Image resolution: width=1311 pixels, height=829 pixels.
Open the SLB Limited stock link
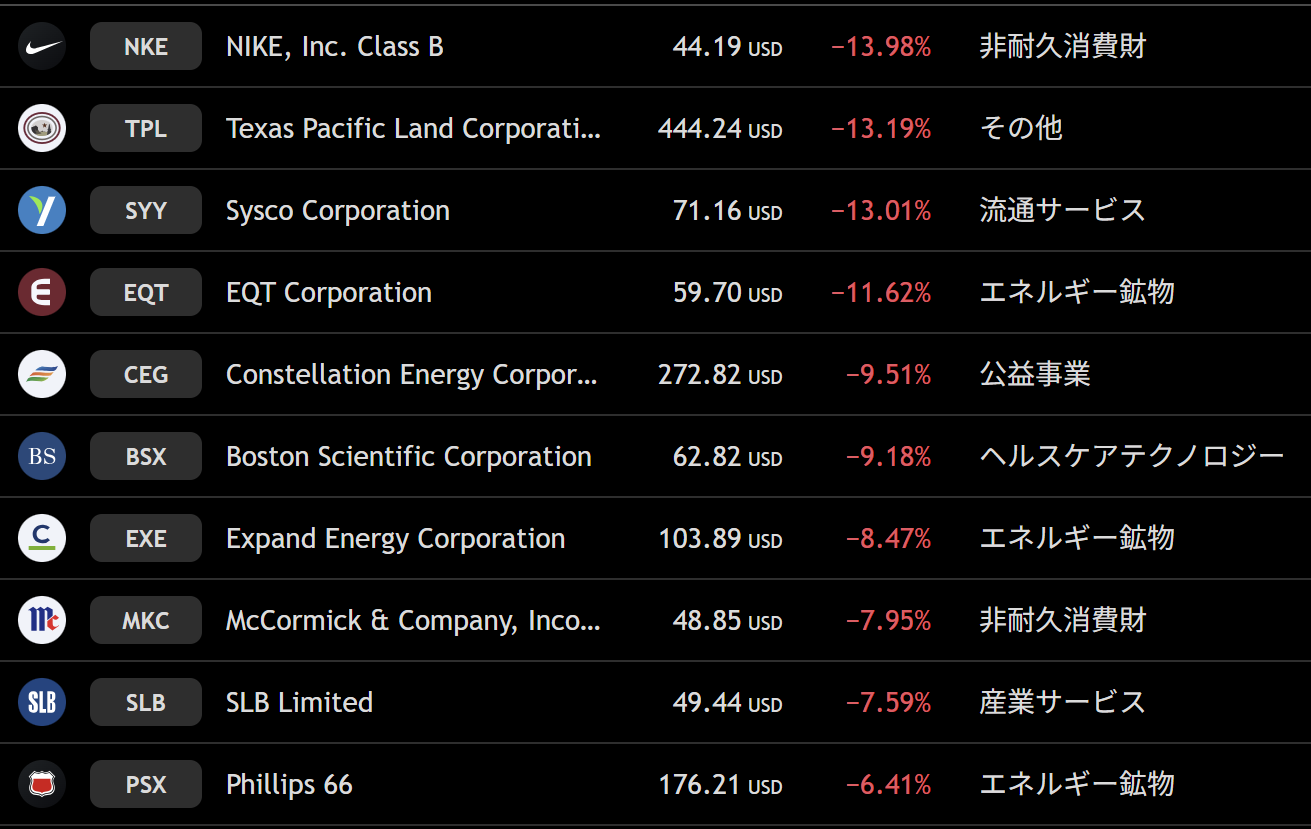pos(300,703)
